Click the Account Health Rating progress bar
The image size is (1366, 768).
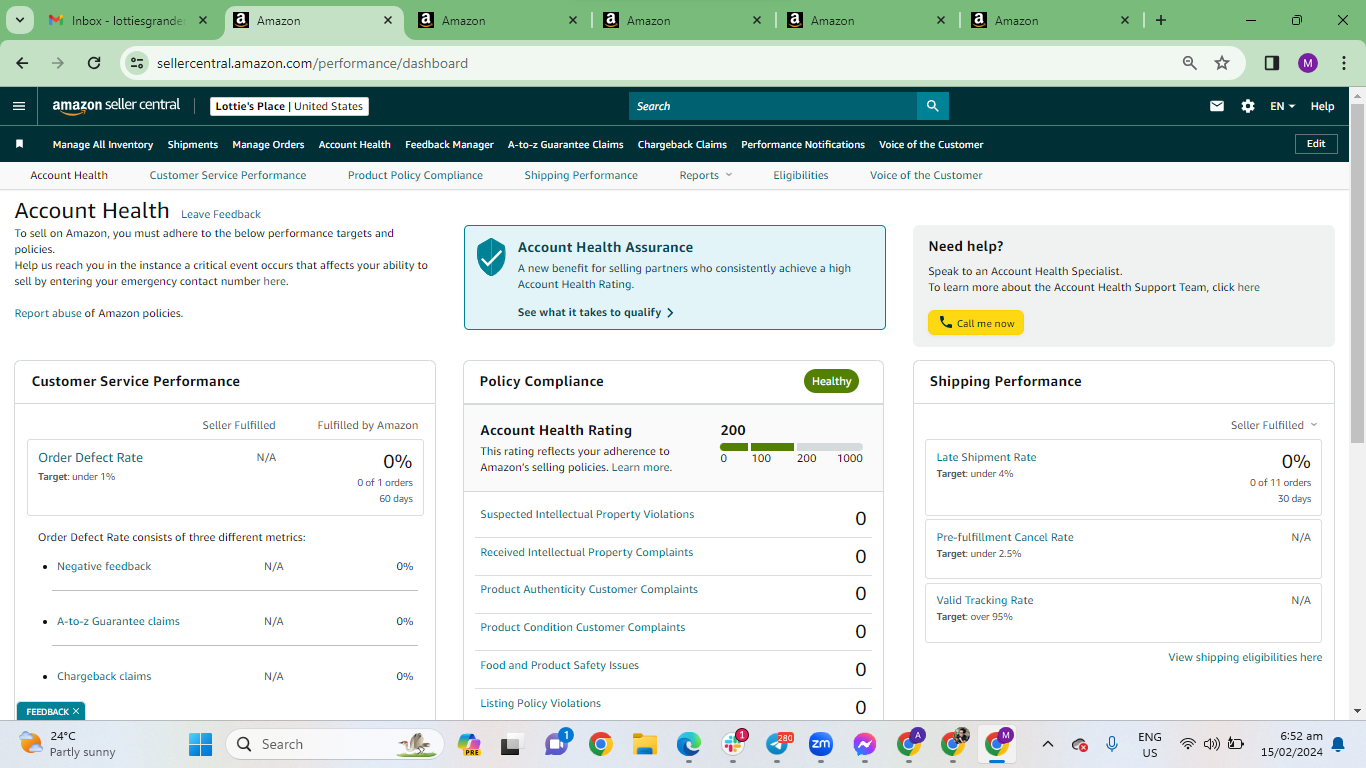pos(791,447)
